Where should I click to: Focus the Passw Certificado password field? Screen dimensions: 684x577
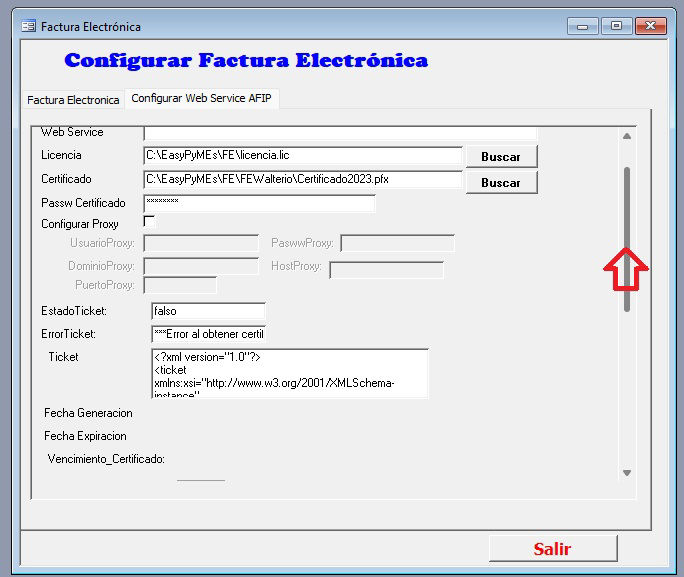point(260,204)
